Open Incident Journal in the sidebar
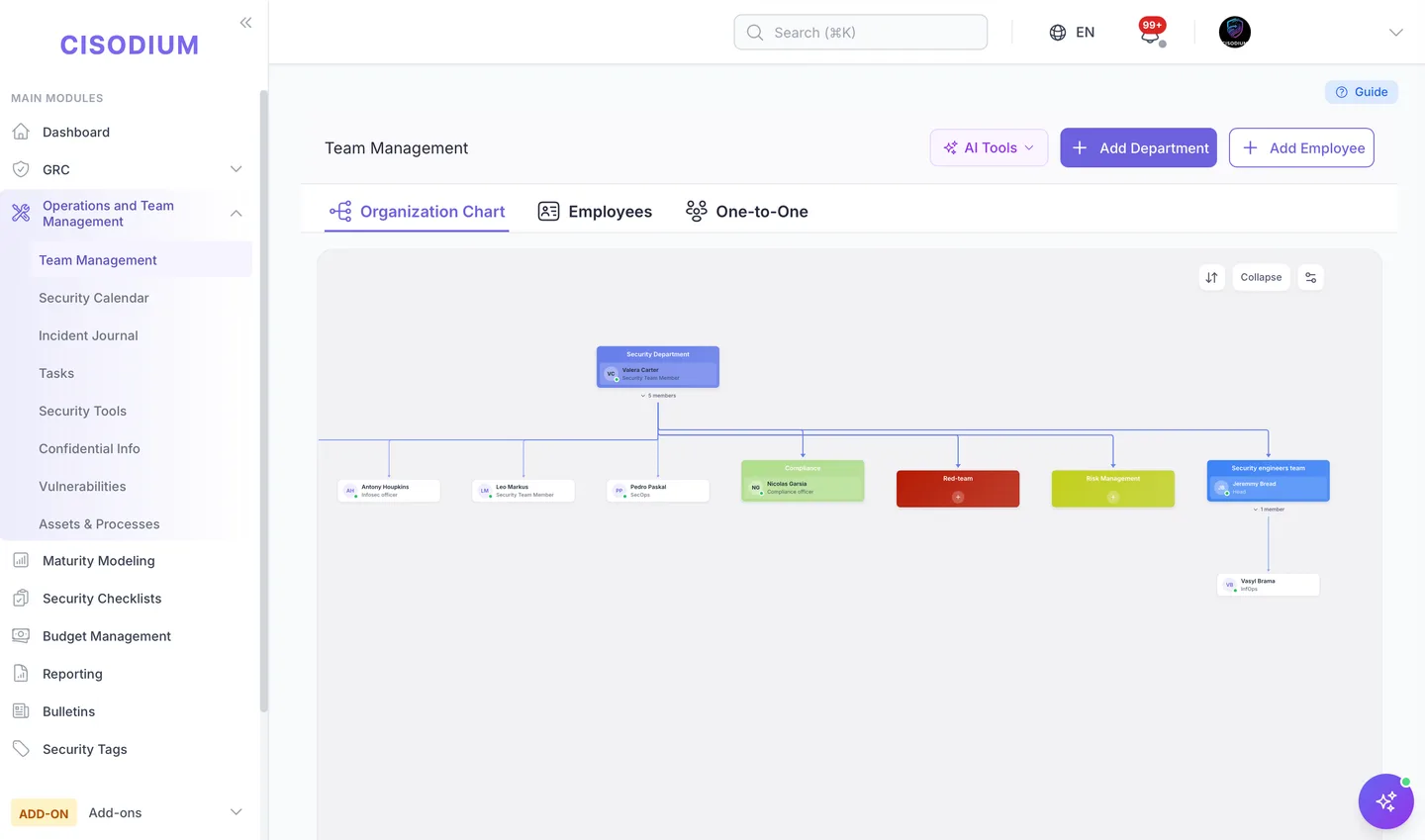 click(x=88, y=335)
